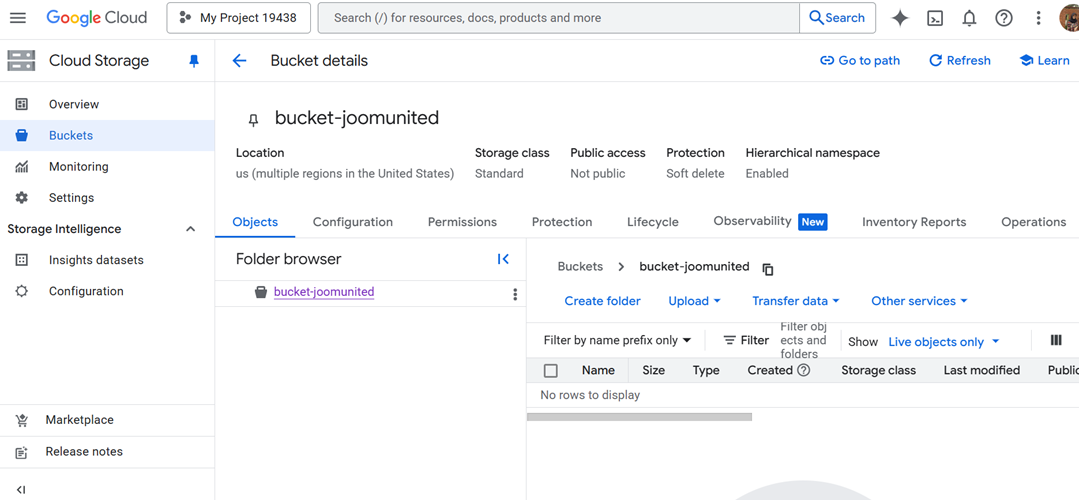Open the main hamburger navigation menu
Screen dimensions: 1079x500
[18, 18]
